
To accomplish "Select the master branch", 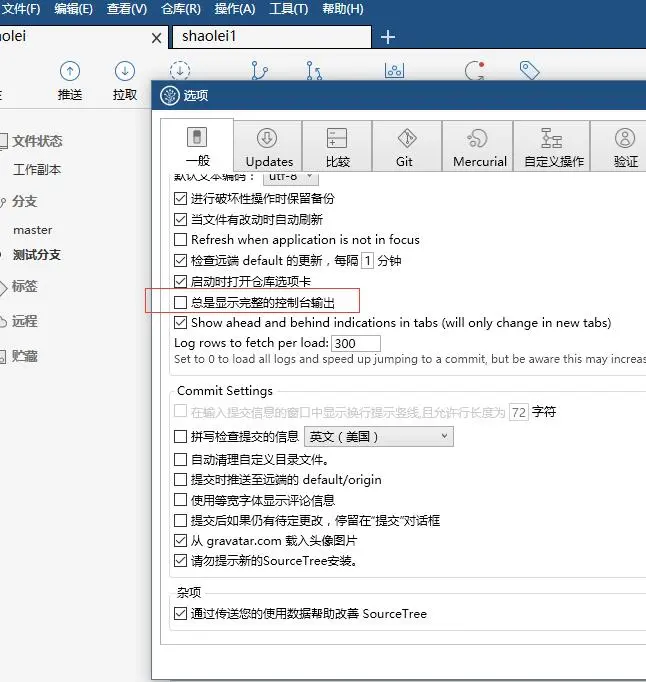I will coord(33,230).
